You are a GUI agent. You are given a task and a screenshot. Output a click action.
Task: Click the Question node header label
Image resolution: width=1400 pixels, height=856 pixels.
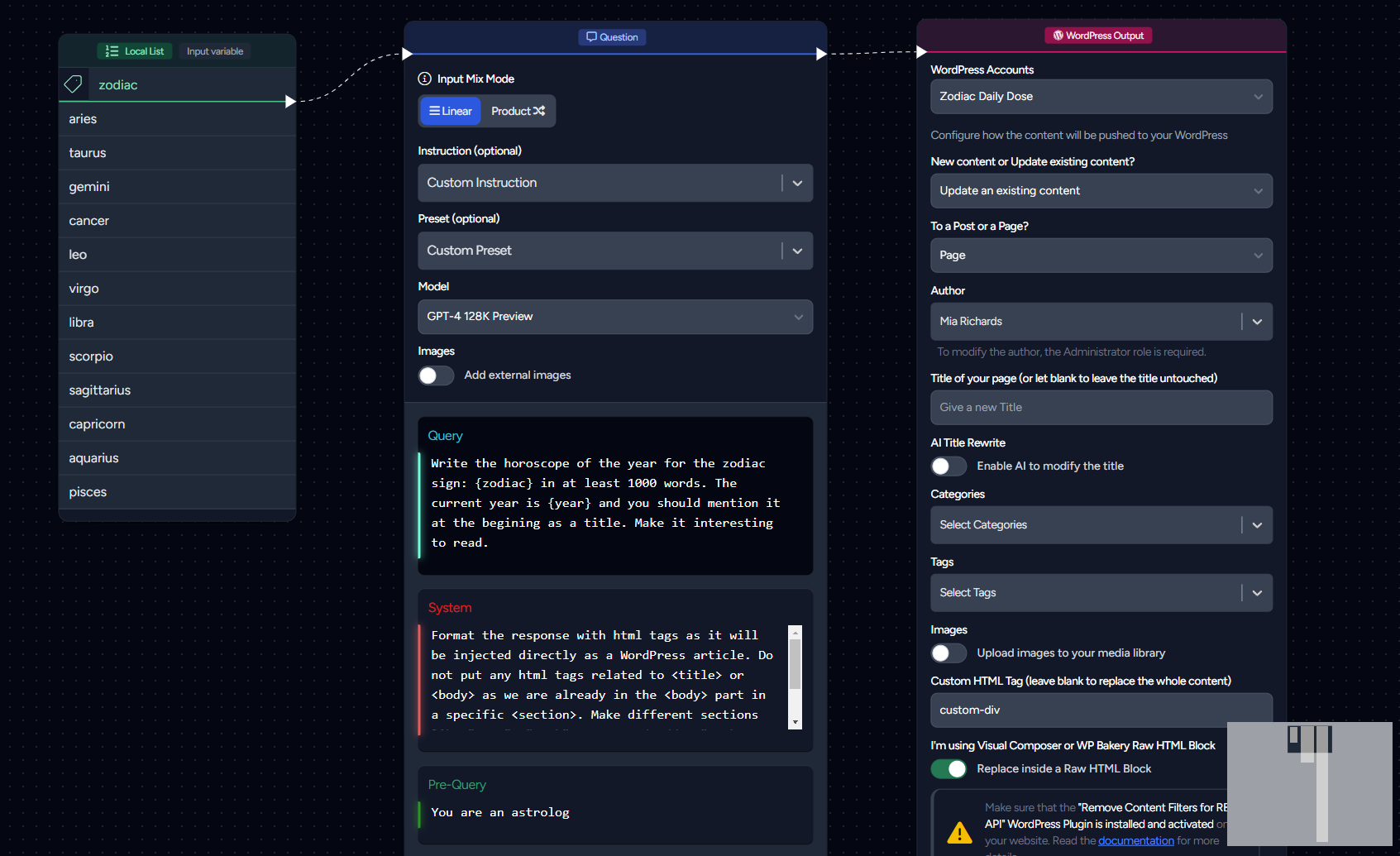[x=612, y=37]
